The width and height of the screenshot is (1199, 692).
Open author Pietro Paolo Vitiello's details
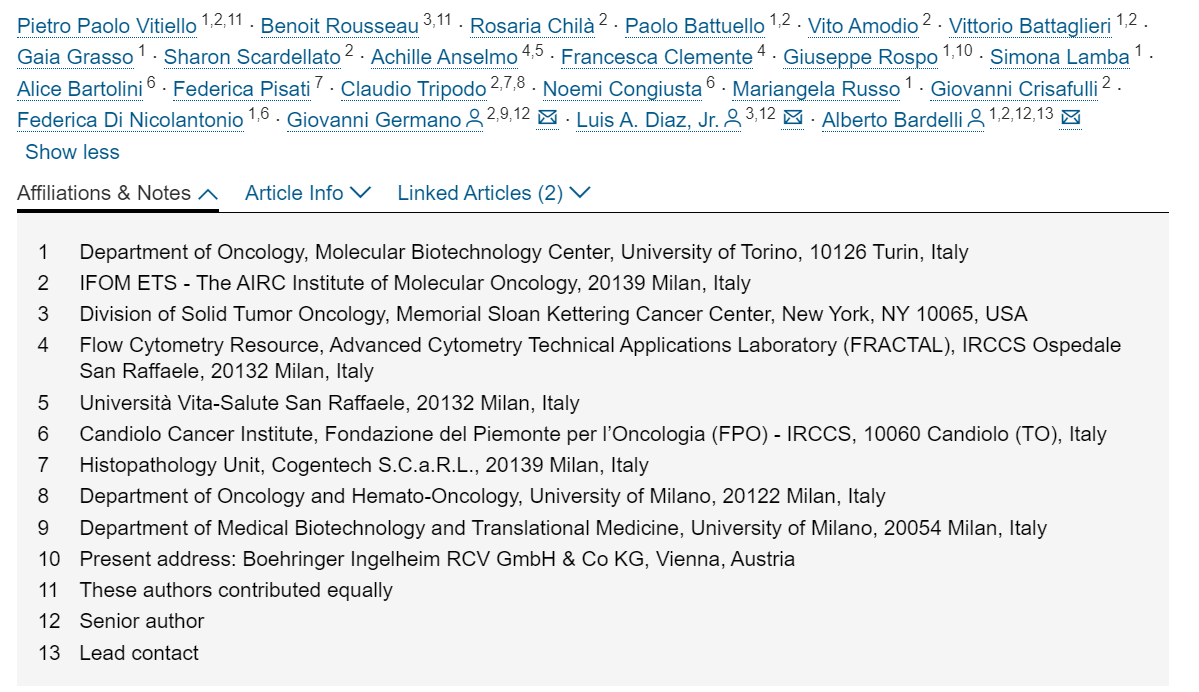[x=106, y=25]
